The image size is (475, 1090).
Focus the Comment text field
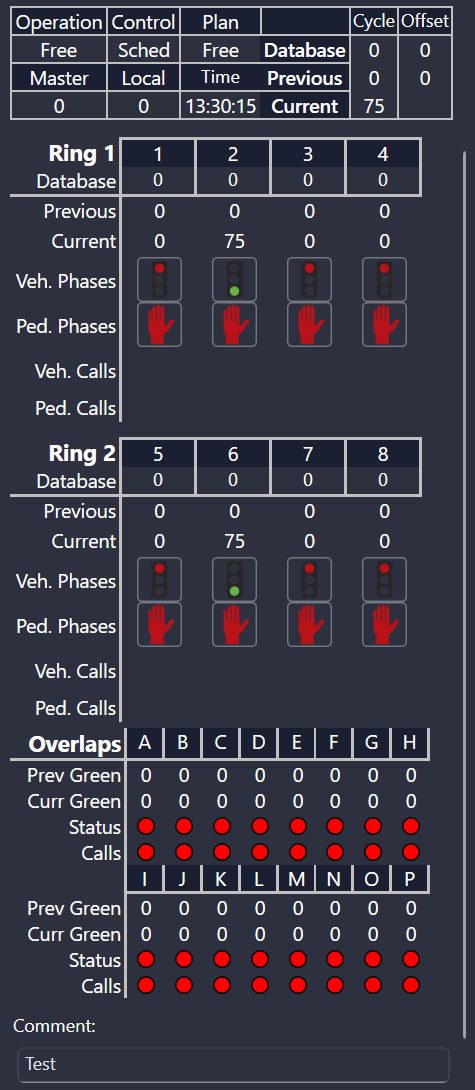[x=233, y=1064]
